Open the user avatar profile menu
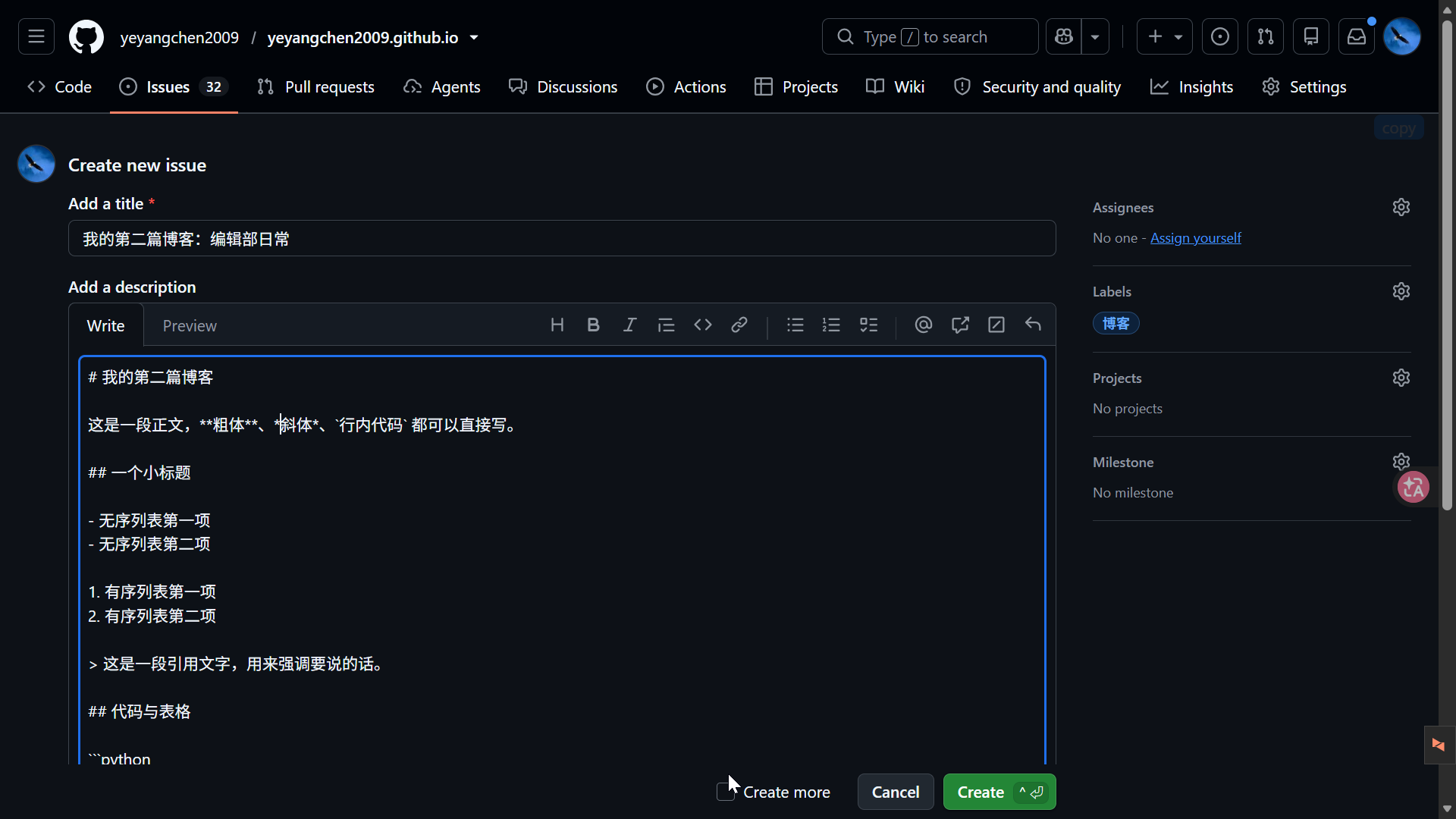The width and height of the screenshot is (1456, 819). 1402,36
